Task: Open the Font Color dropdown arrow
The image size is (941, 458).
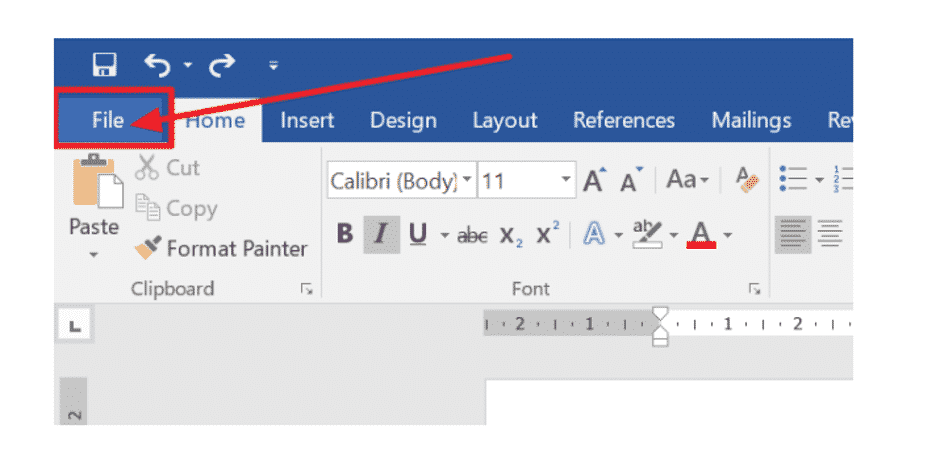Action: 727,235
